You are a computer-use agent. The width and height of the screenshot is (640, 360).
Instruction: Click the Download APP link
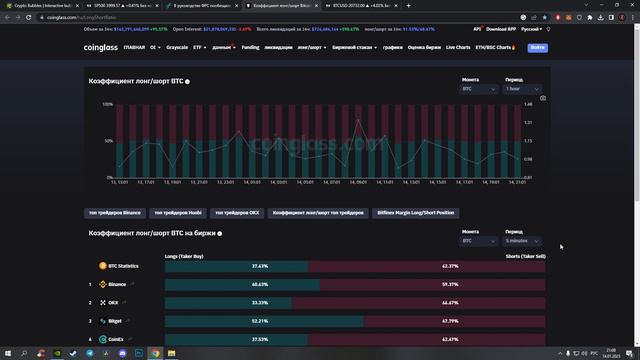[x=501, y=29]
